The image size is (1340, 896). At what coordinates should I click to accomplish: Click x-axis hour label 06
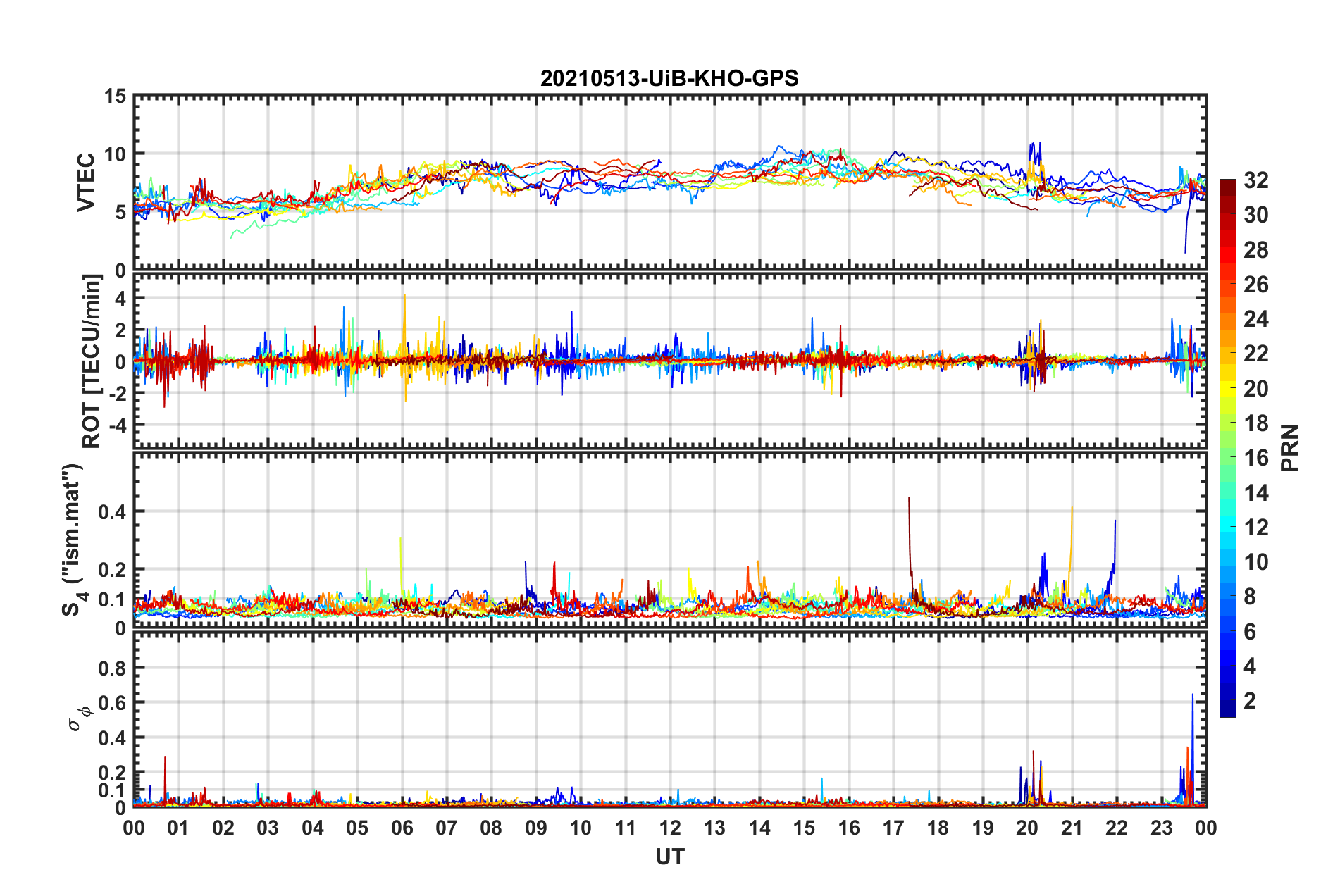[402, 828]
